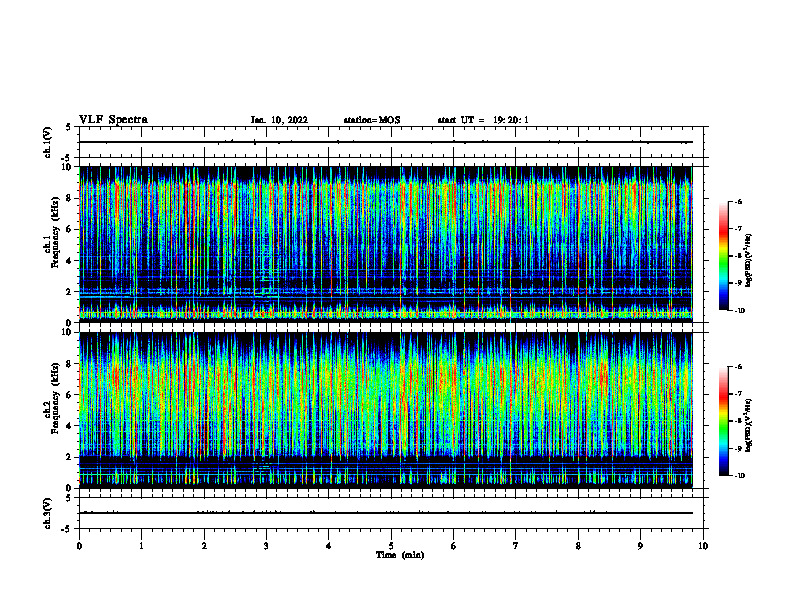
Task: Click the ch.2 color bar log(PSD) label
Action: coord(749,425)
